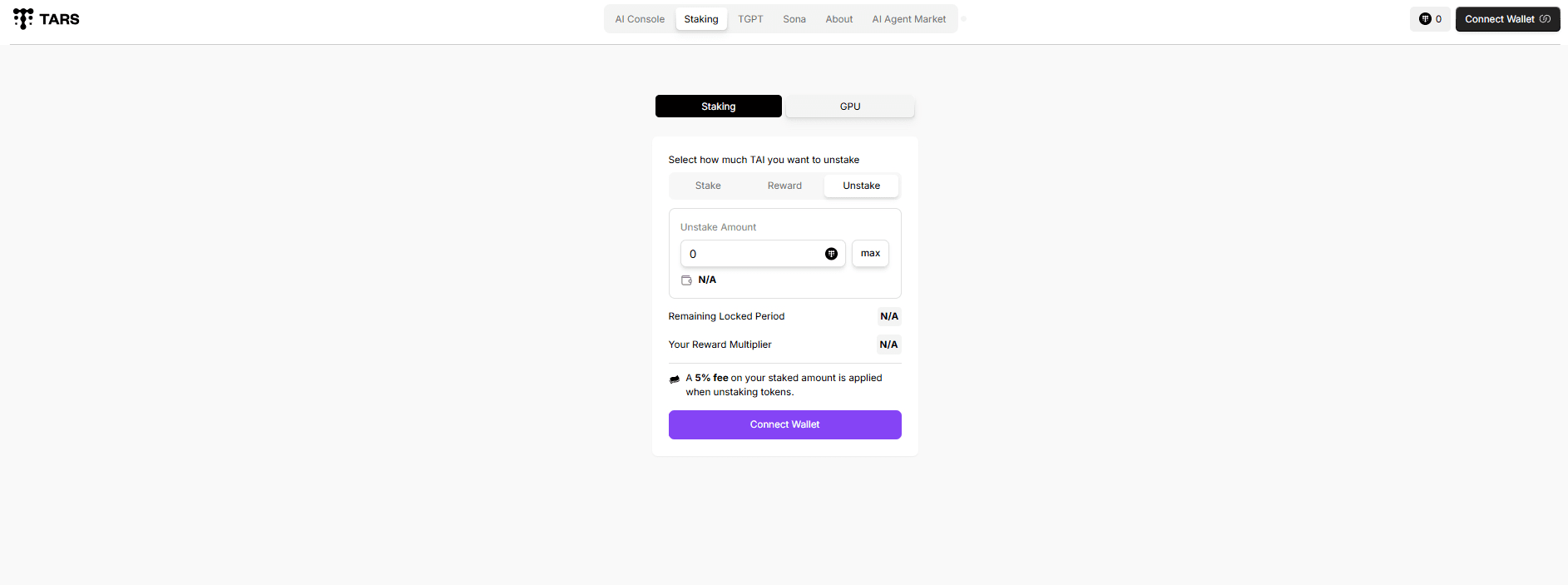1568x585 pixels.
Task: Switch to the Stake sub-tab
Action: (708, 186)
